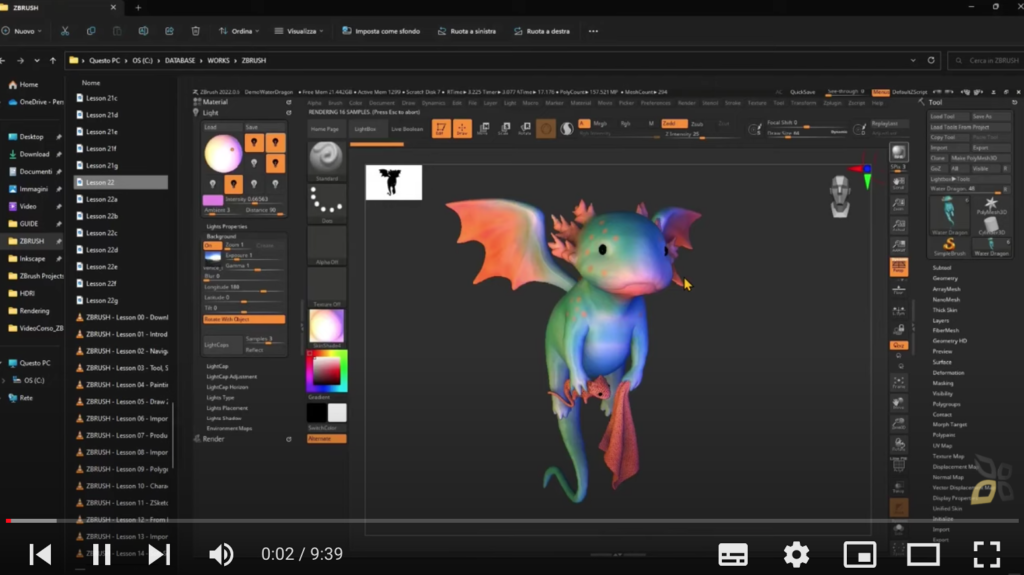
Task: Open the Ordina sort dropdown
Action: coord(239,31)
